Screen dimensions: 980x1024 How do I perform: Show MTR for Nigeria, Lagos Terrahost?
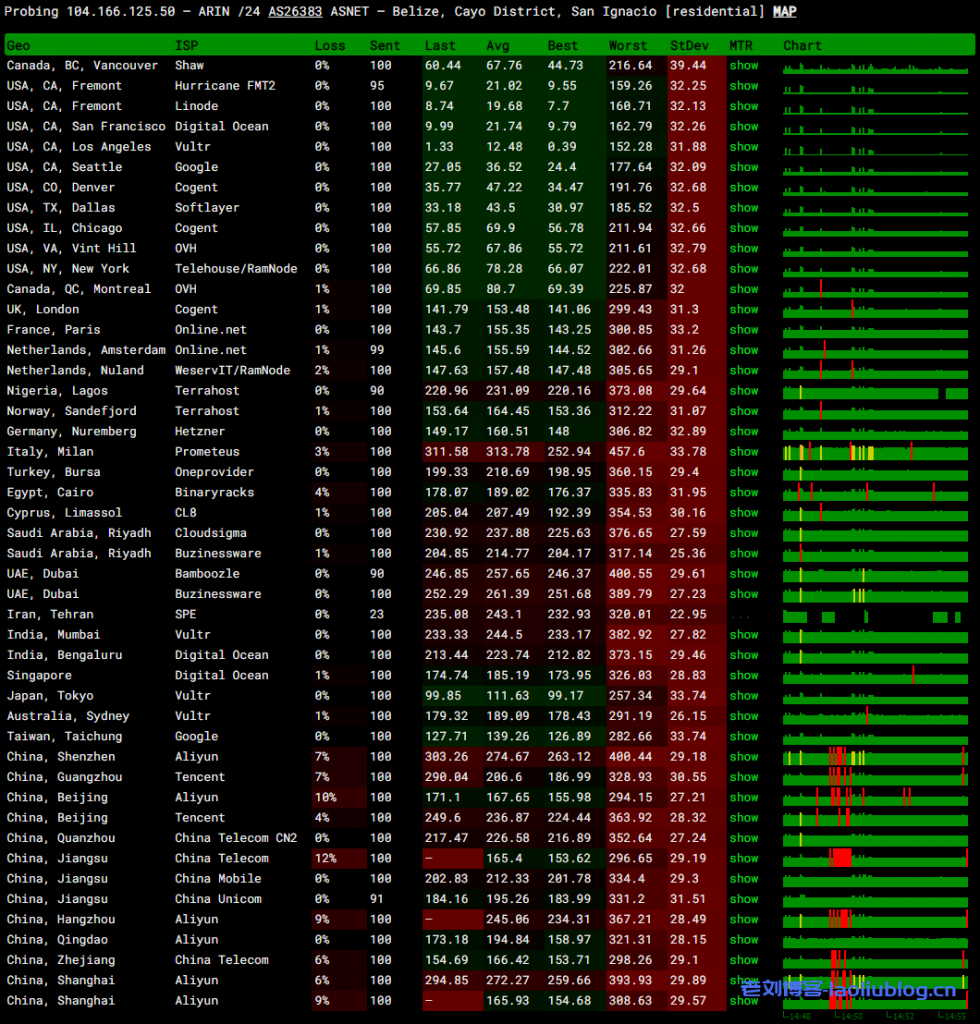[743, 391]
